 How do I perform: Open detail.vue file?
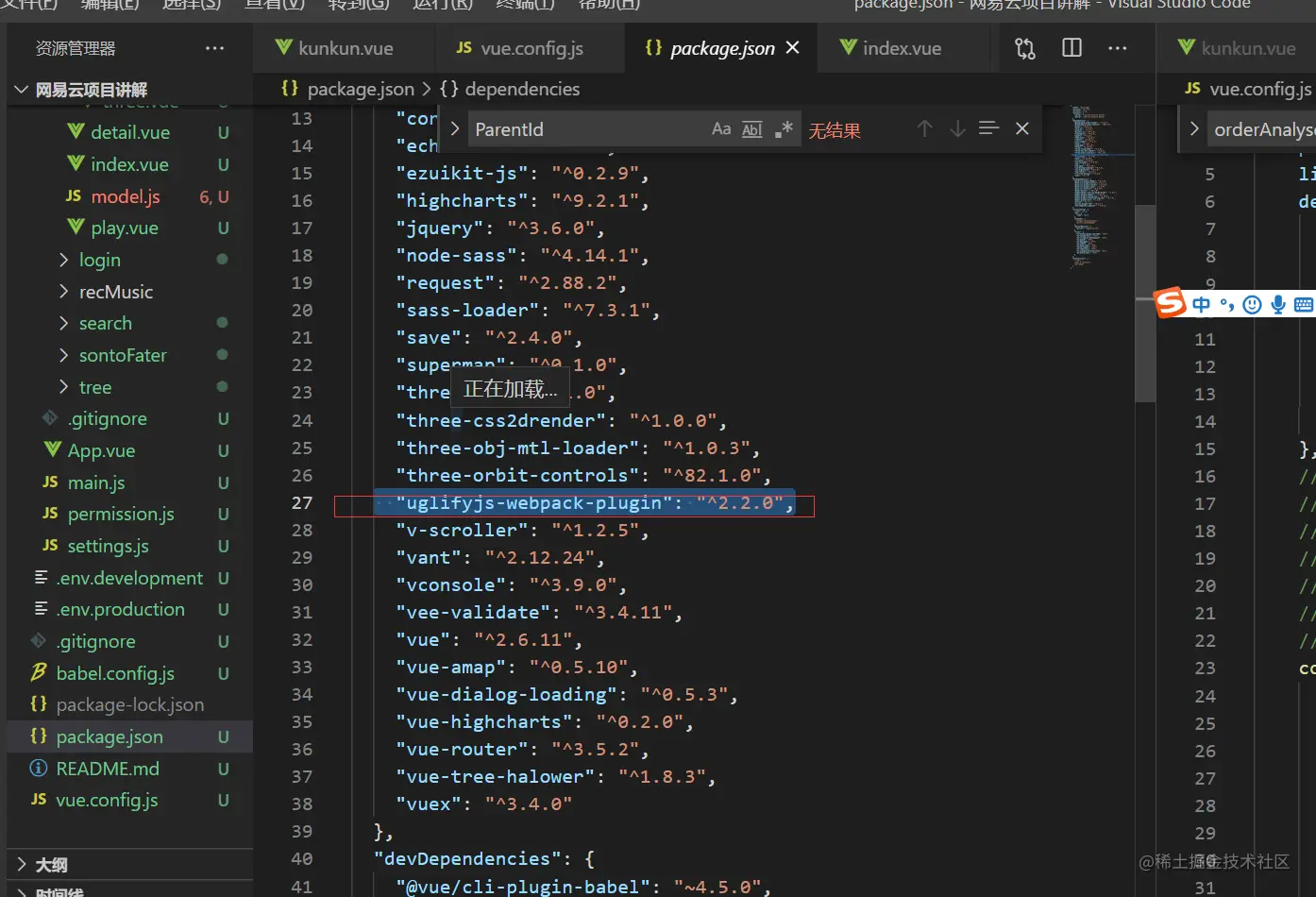pyautogui.click(x=129, y=132)
